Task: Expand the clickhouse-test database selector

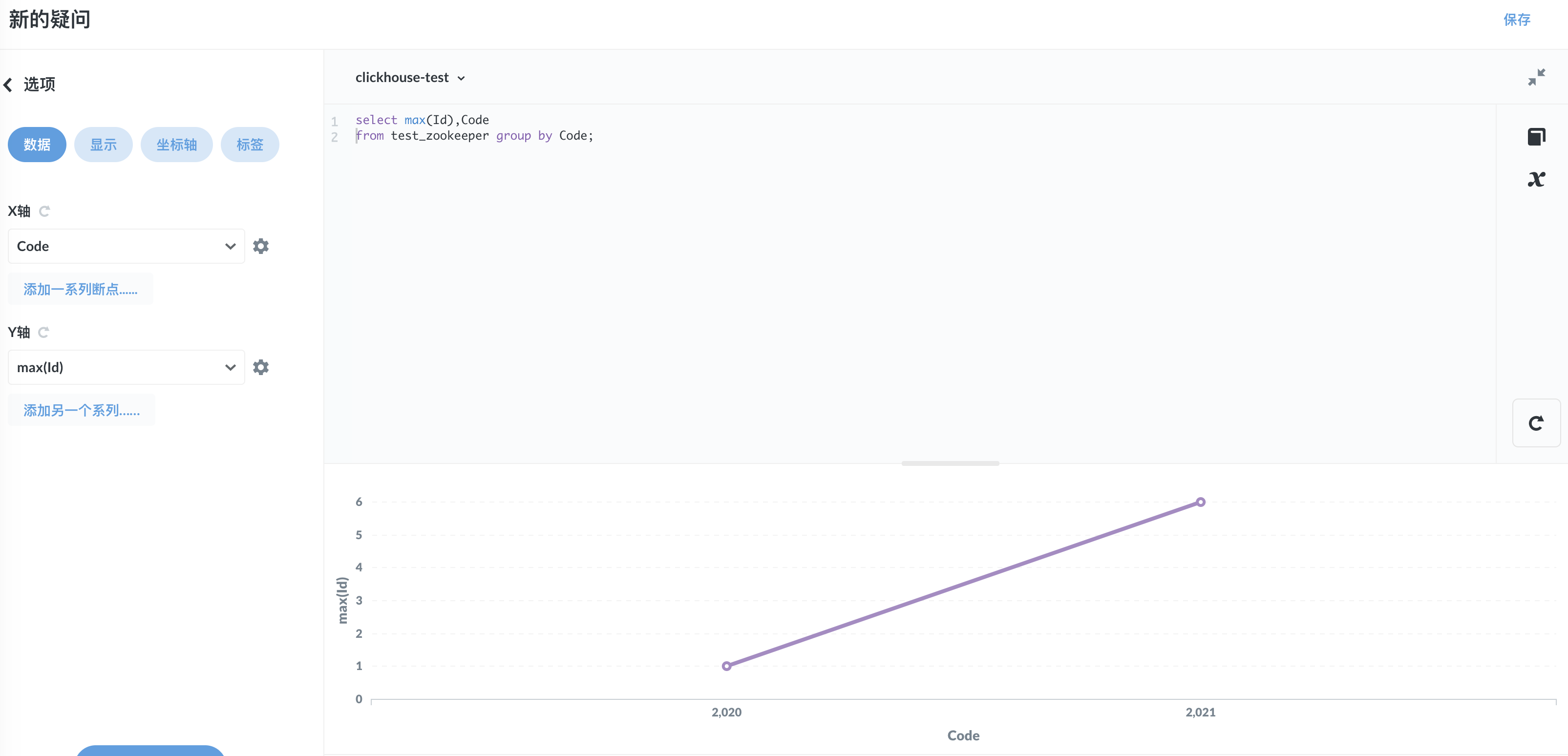Action: (x=410, y=77)
